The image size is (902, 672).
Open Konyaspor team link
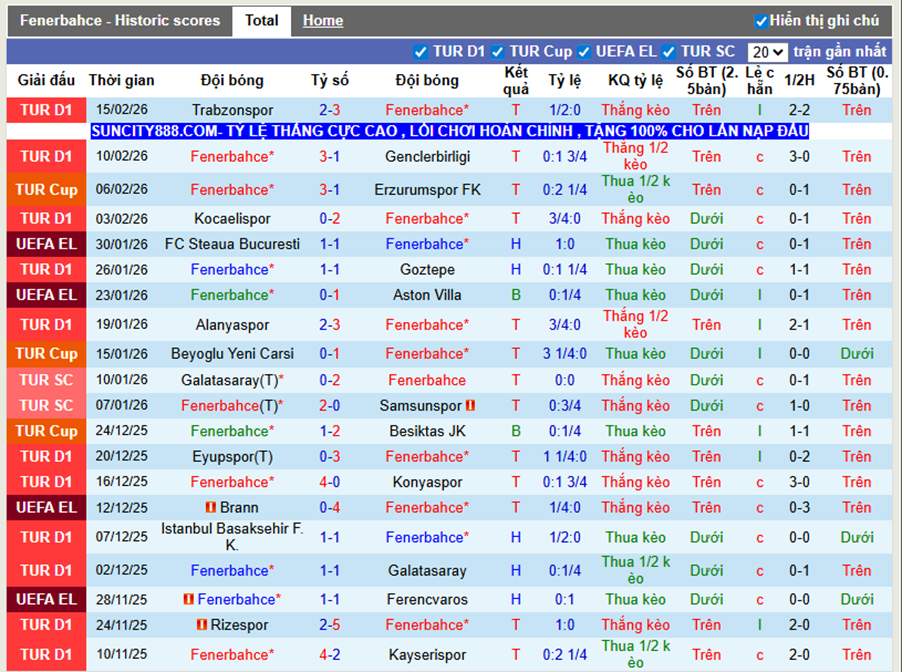(427, 482)
